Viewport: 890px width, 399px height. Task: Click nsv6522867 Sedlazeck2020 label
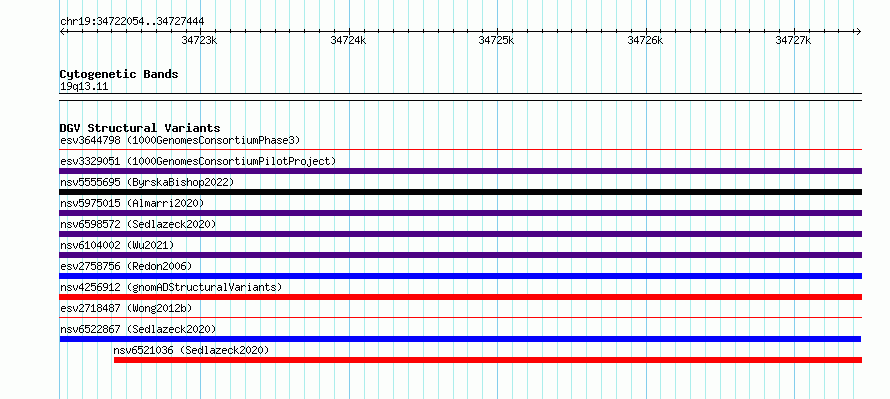pos(138,329)
